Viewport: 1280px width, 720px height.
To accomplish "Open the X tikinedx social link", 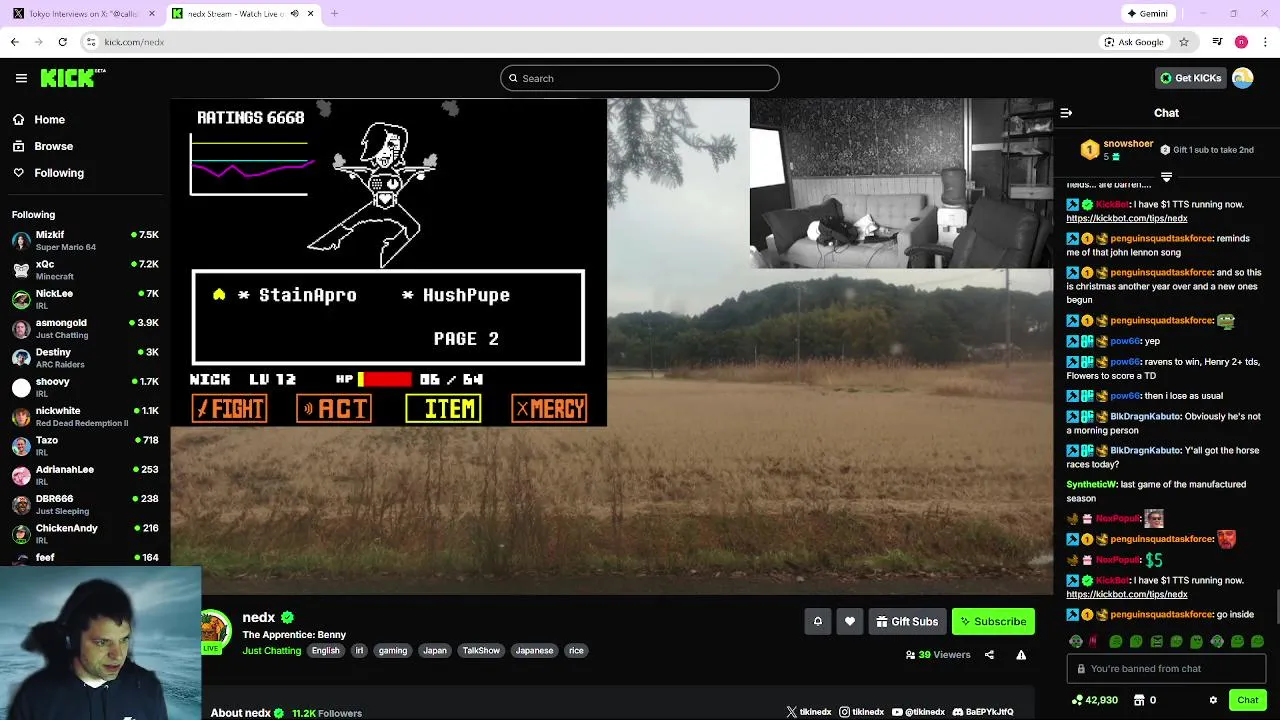I will click(x=808, y=712).
